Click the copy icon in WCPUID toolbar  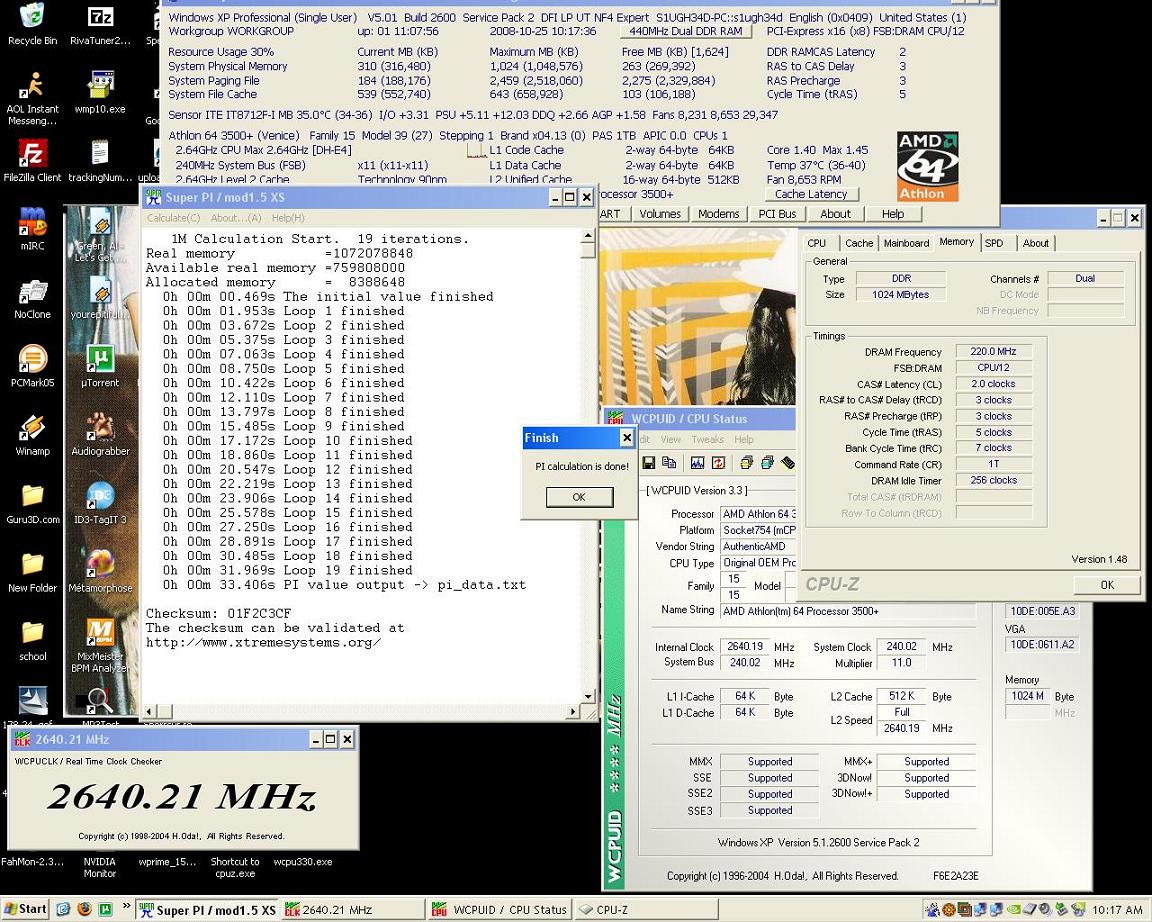point(669,462)
